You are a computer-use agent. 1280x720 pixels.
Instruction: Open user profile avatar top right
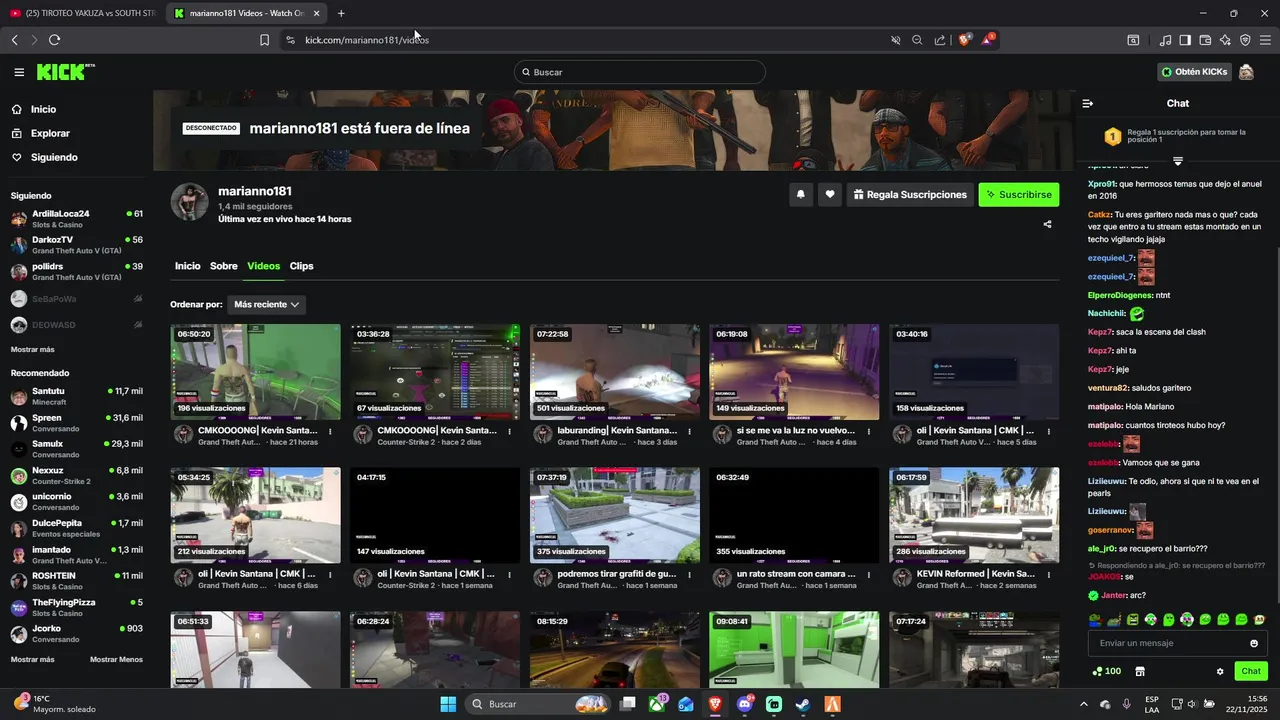click(1246, 72)
